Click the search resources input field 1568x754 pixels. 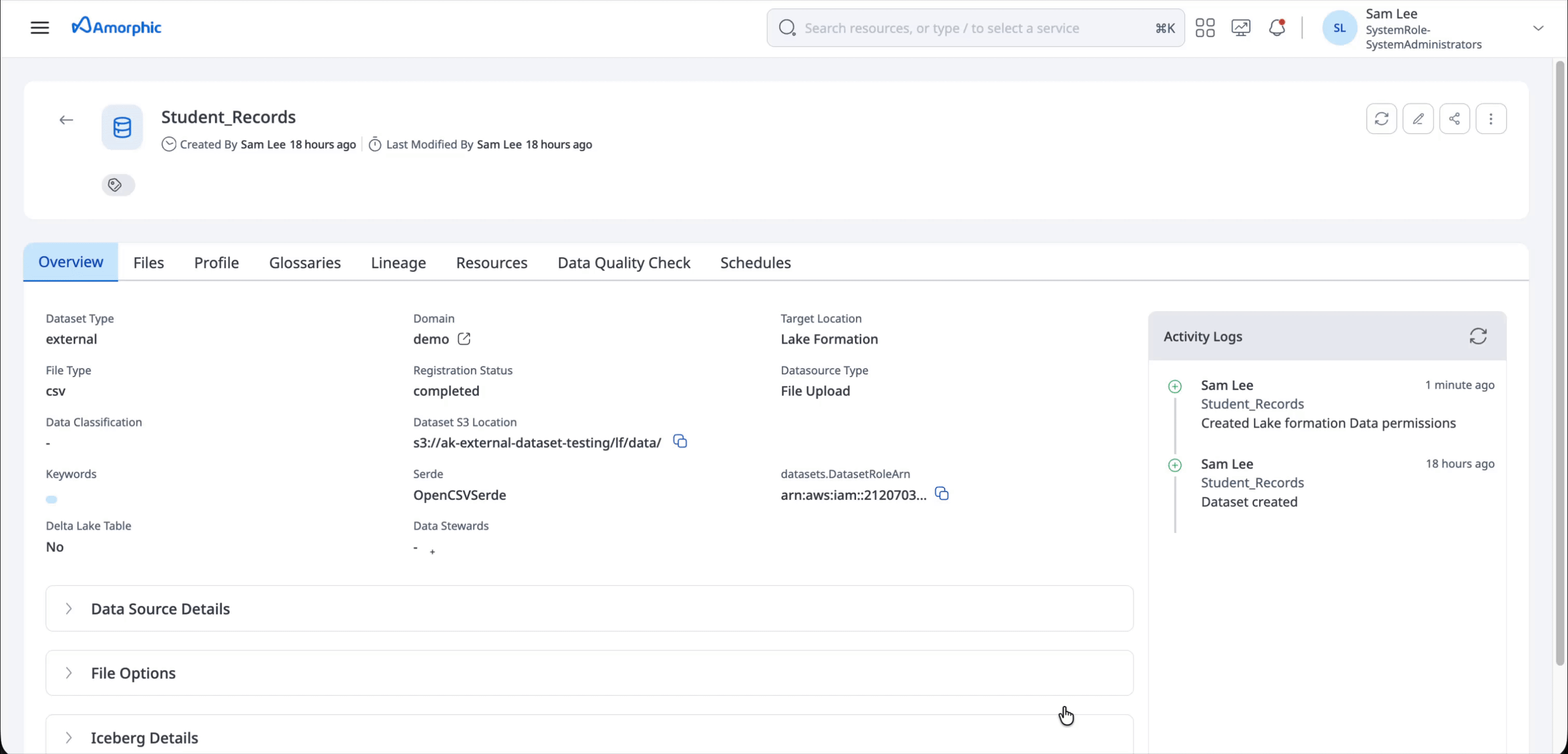[x=975, y=28]
